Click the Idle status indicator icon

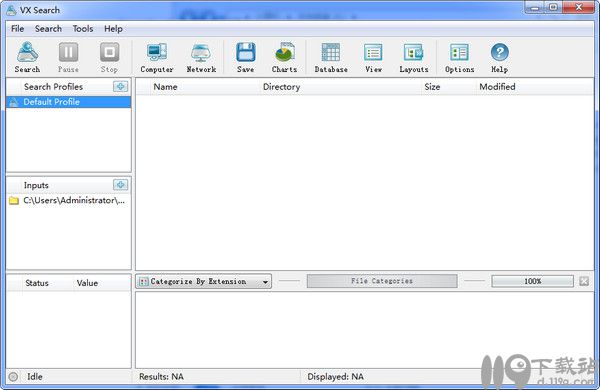pos(13,377)
